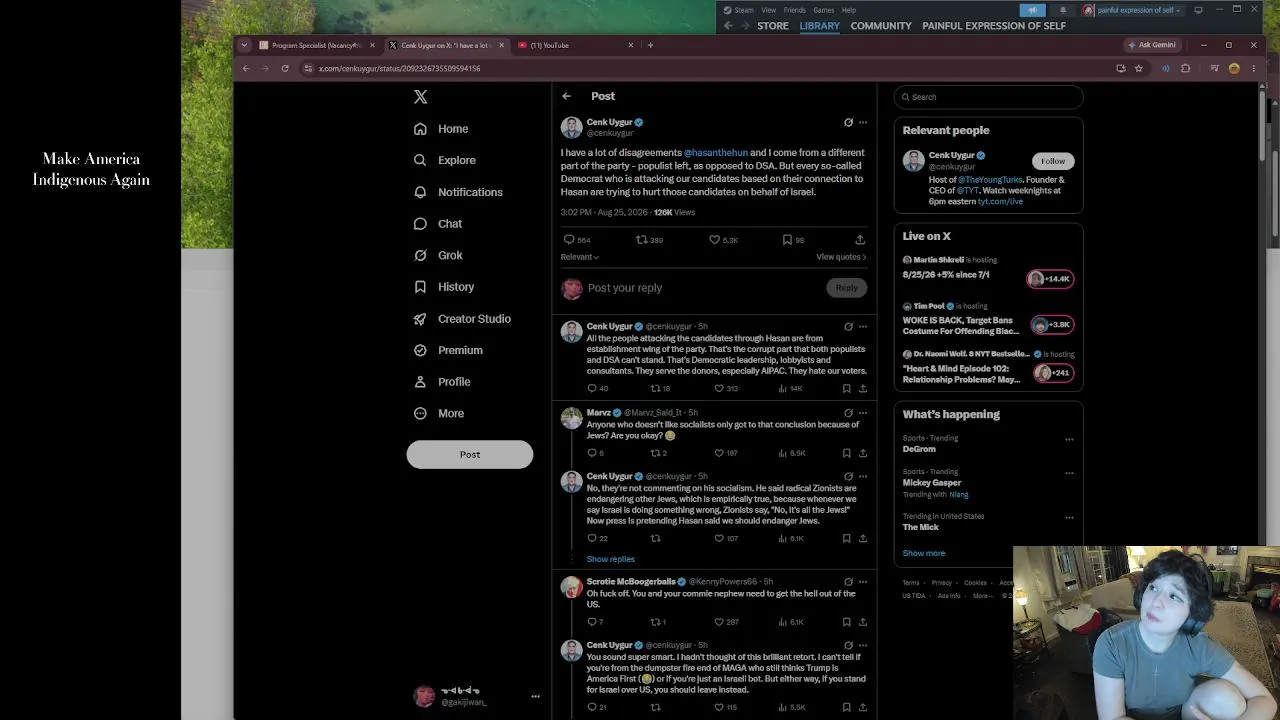Open three-dot menu on Marvz reply

click(863, 412)
